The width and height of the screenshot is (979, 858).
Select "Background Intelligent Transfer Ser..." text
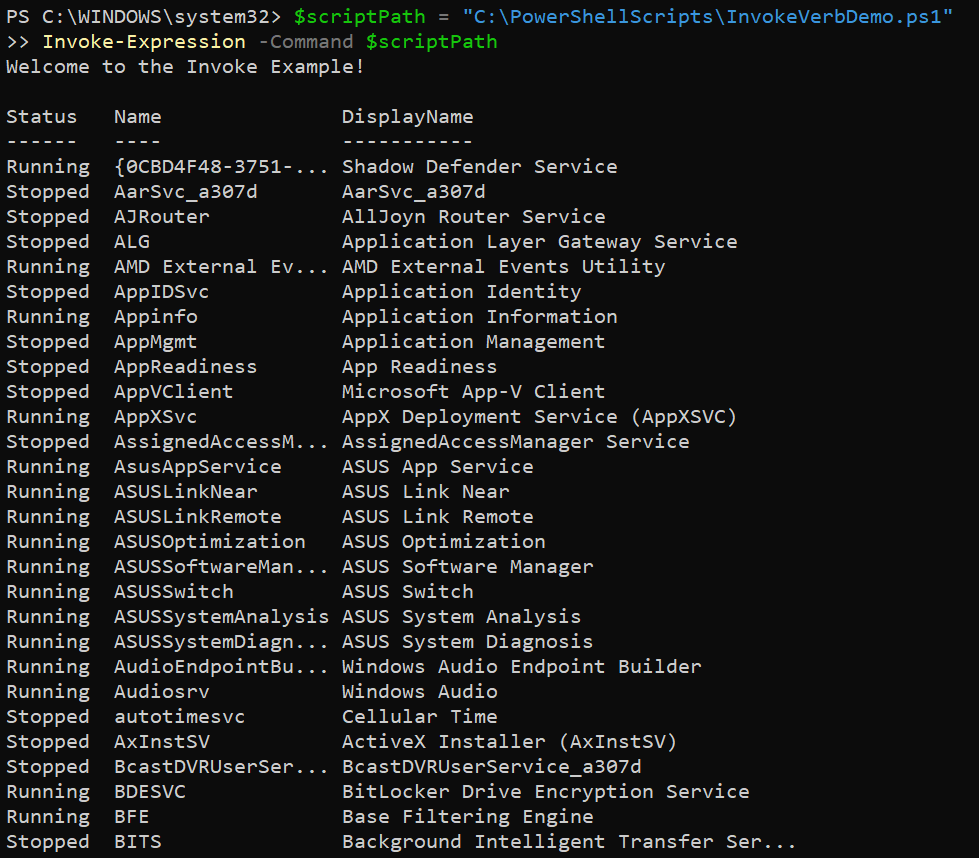tap(569, 841)
